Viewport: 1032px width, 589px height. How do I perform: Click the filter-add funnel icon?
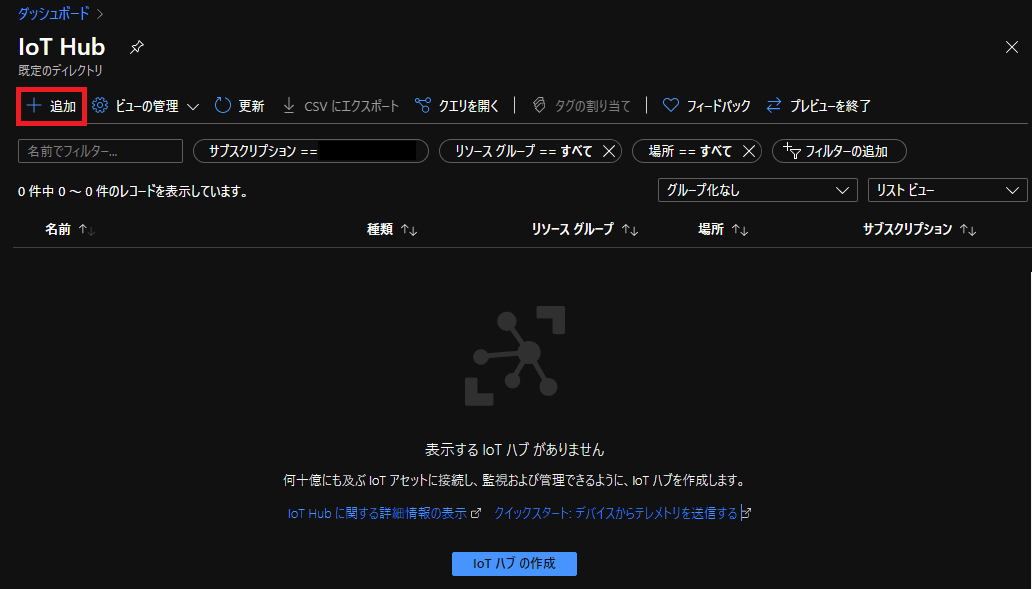click(792, 151)
